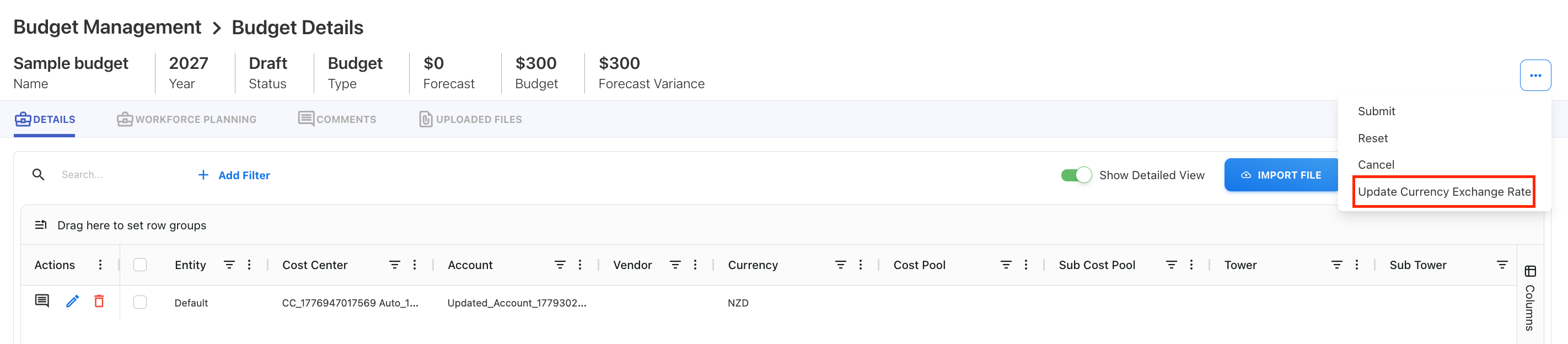Click the Add Filter link
1568x344 pixels.
pyautogui.click(x=234, y=175)
